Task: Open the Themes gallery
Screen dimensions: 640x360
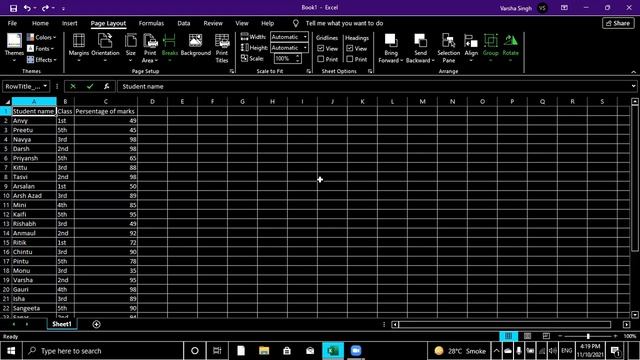Action: click(14, 48)
